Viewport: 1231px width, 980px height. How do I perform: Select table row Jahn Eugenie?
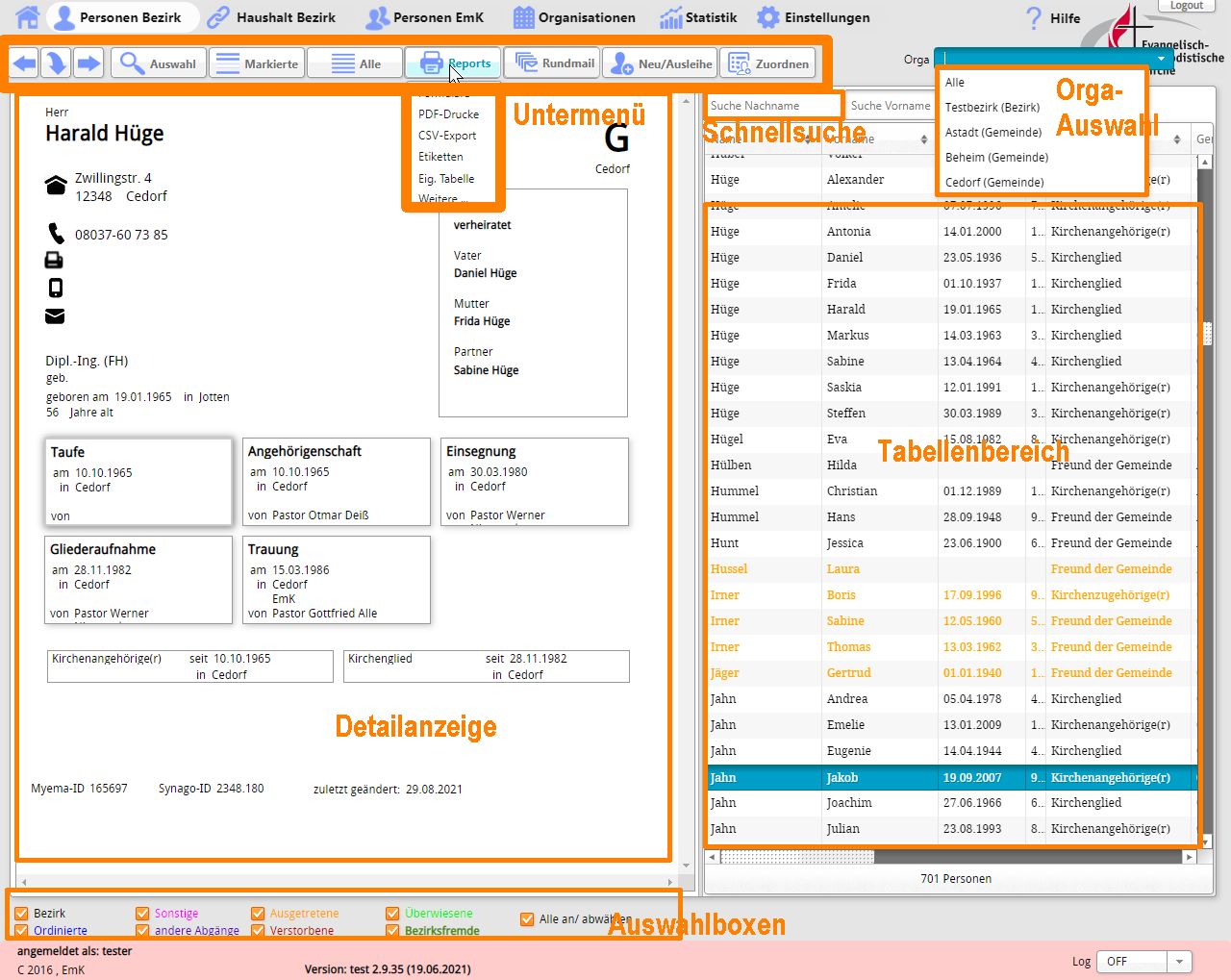pos(952,751)
